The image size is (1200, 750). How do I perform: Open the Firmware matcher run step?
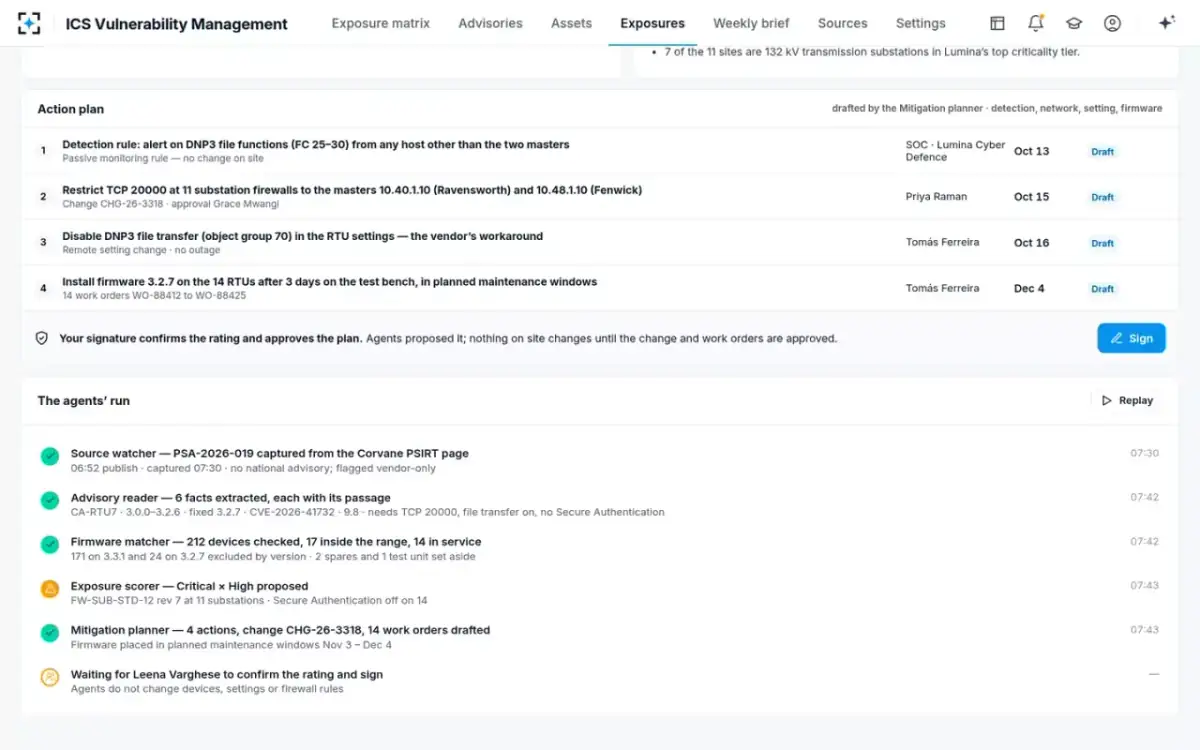point(599,548)
